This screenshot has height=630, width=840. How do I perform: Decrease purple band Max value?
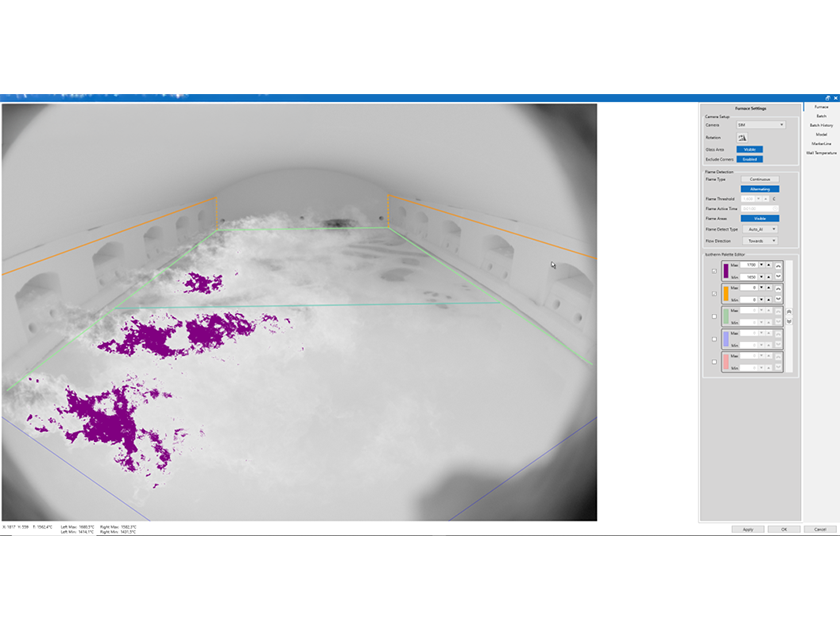point(761,265)
